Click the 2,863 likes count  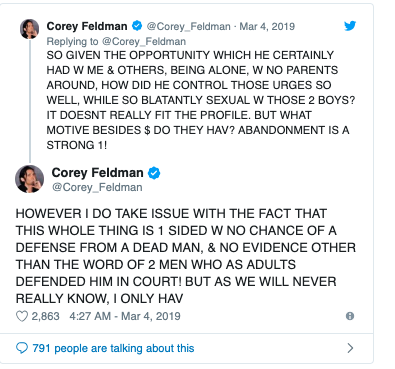[45, 316]
